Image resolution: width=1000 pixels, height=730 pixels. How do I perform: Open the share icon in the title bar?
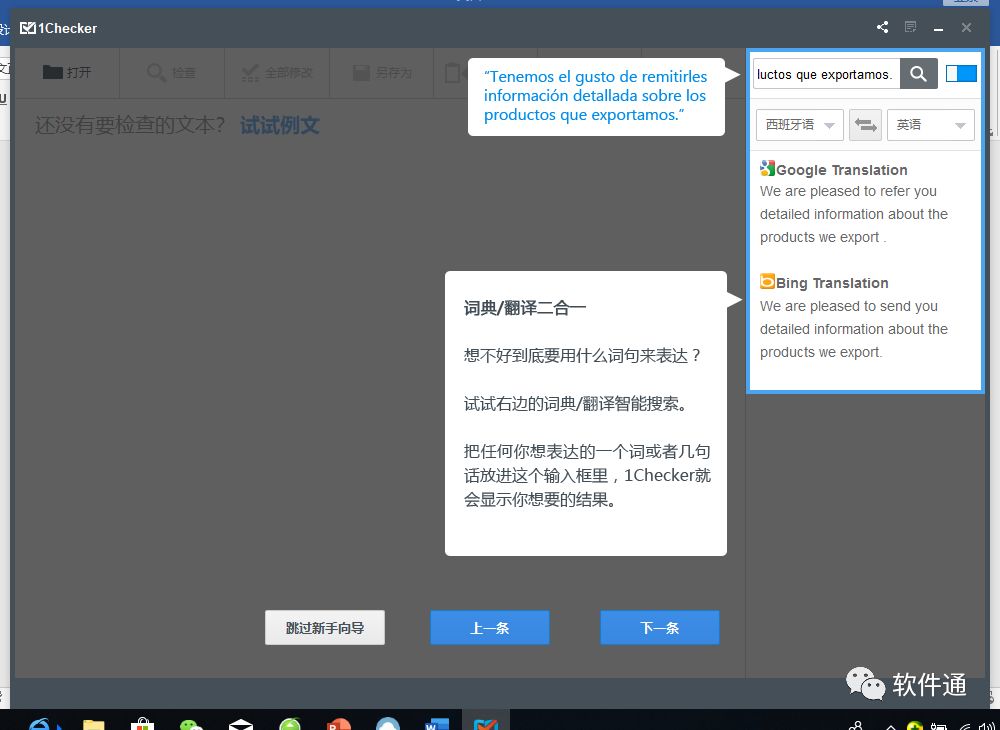point(882,27)
